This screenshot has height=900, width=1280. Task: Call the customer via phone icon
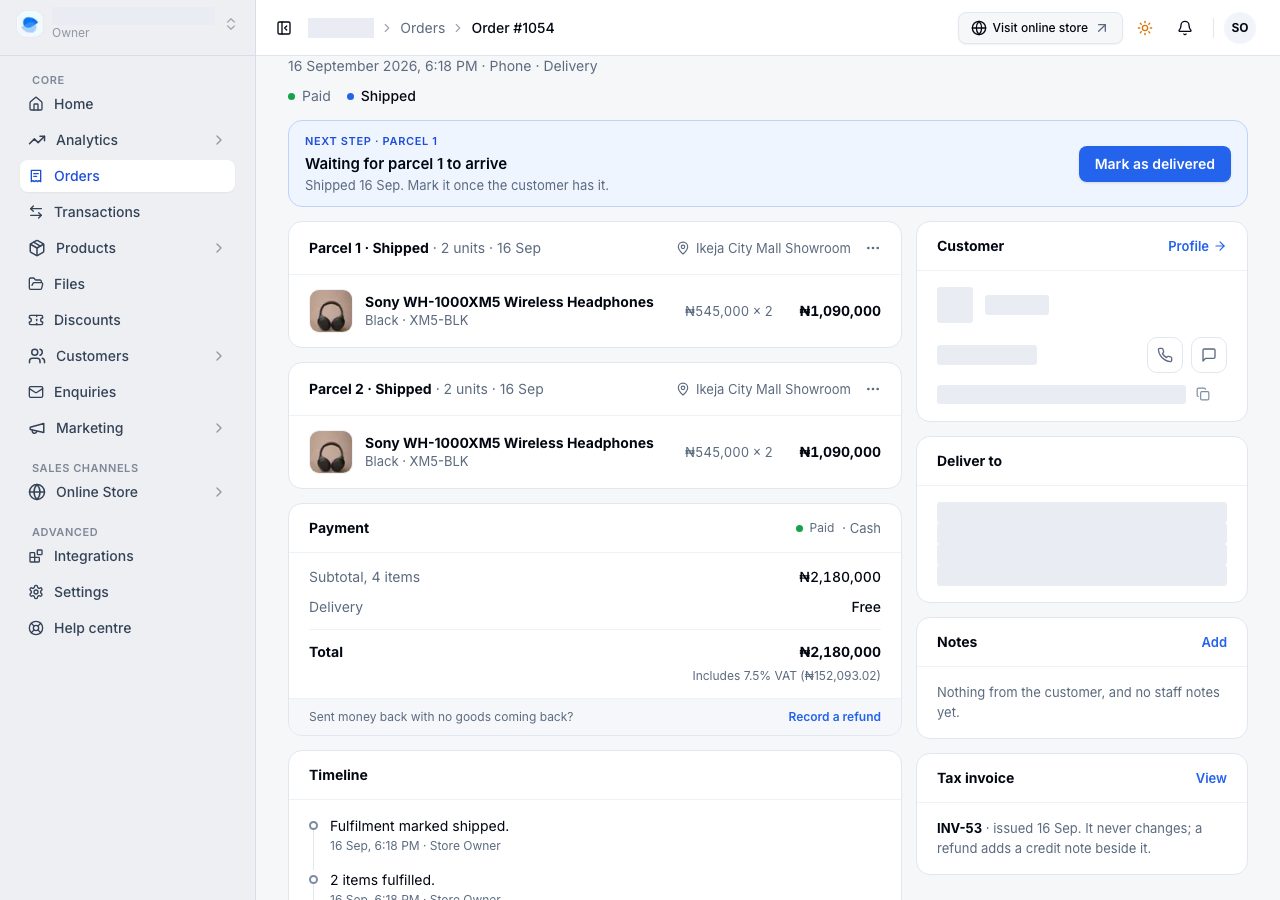pos(1165,355)
